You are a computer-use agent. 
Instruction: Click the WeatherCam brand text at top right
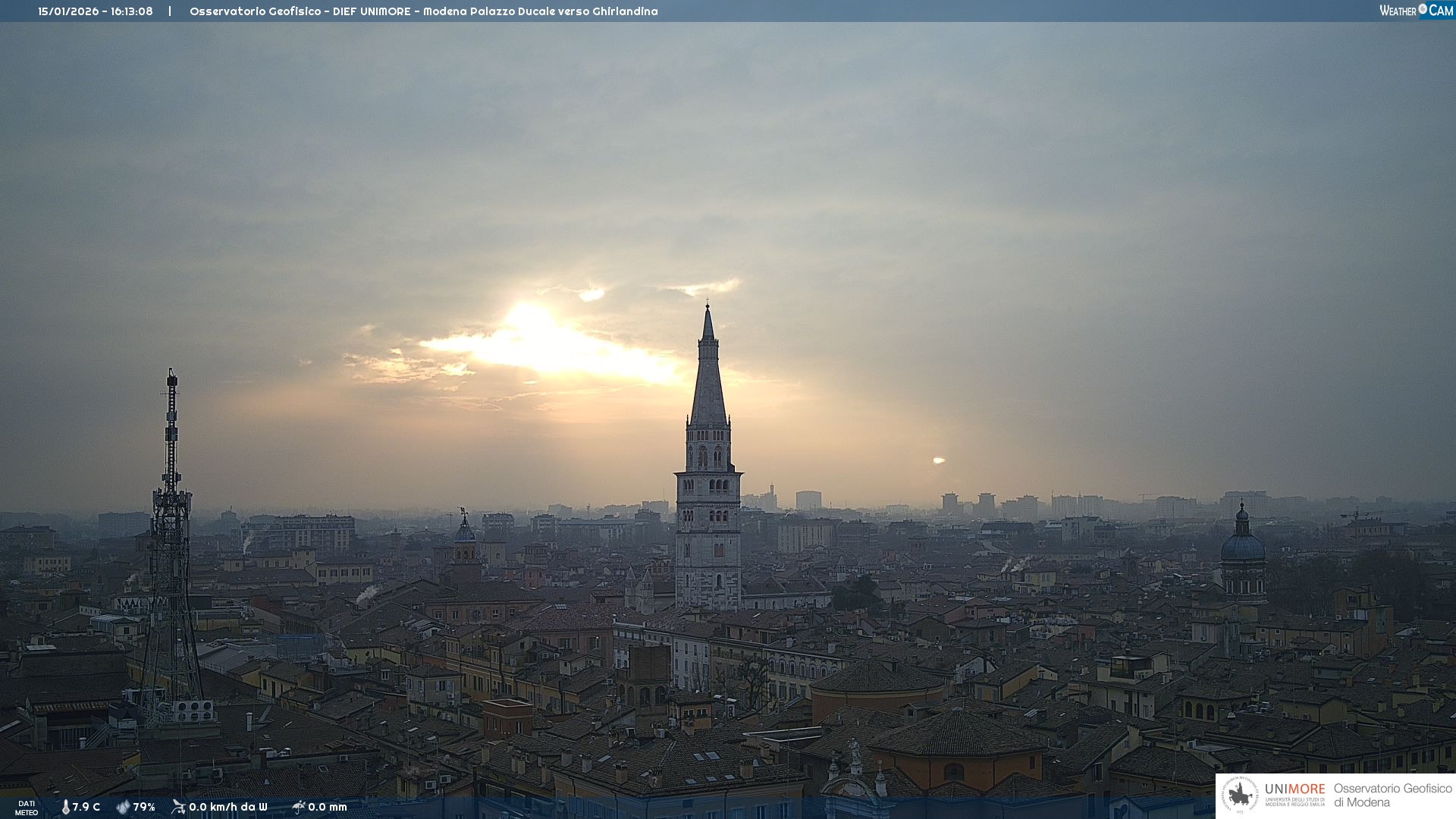pyautogui.click(x=1398, y=11)
